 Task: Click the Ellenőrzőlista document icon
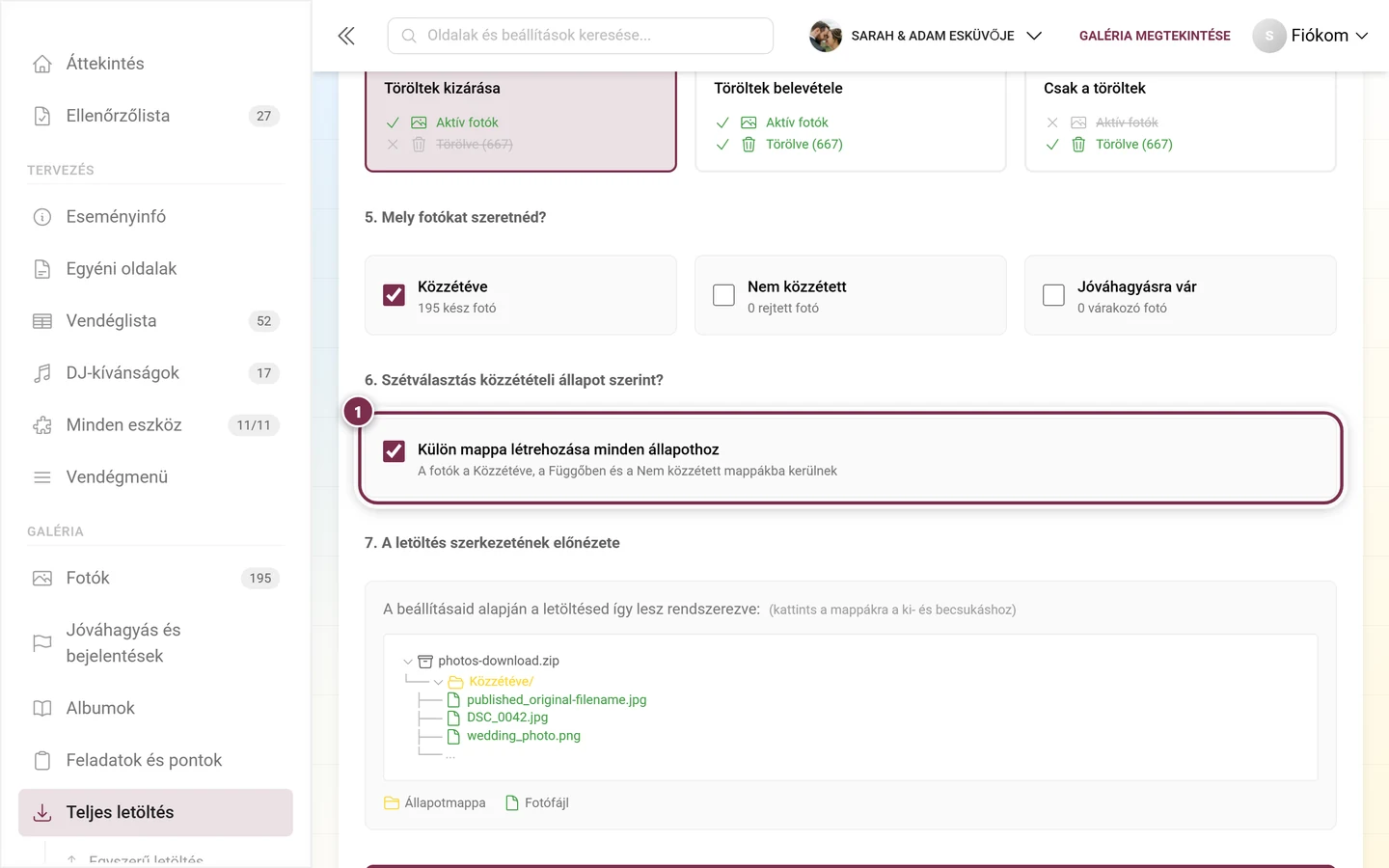pos(42,116)
